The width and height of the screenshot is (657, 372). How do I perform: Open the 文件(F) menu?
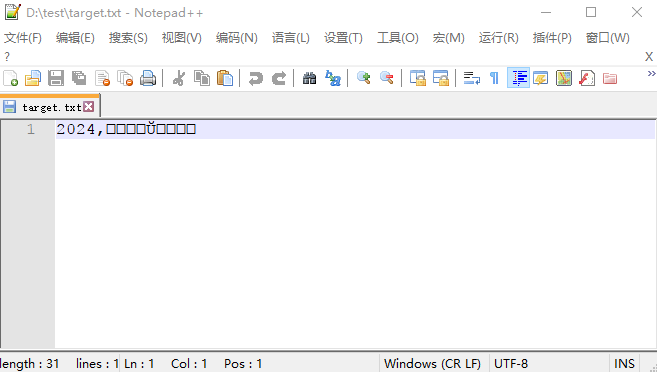pos(23,38)
